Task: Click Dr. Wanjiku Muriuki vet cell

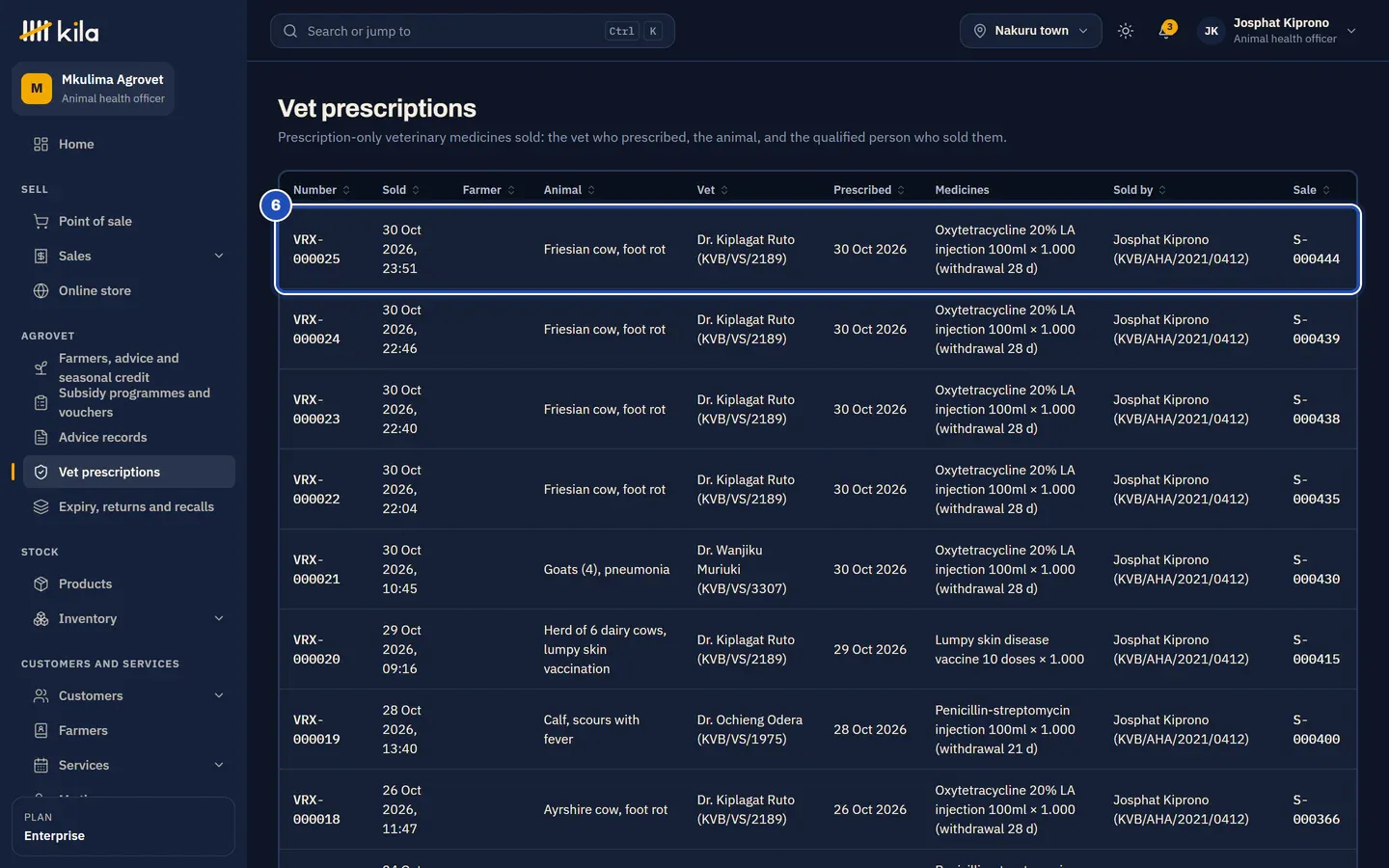Action: pos(742,569)
